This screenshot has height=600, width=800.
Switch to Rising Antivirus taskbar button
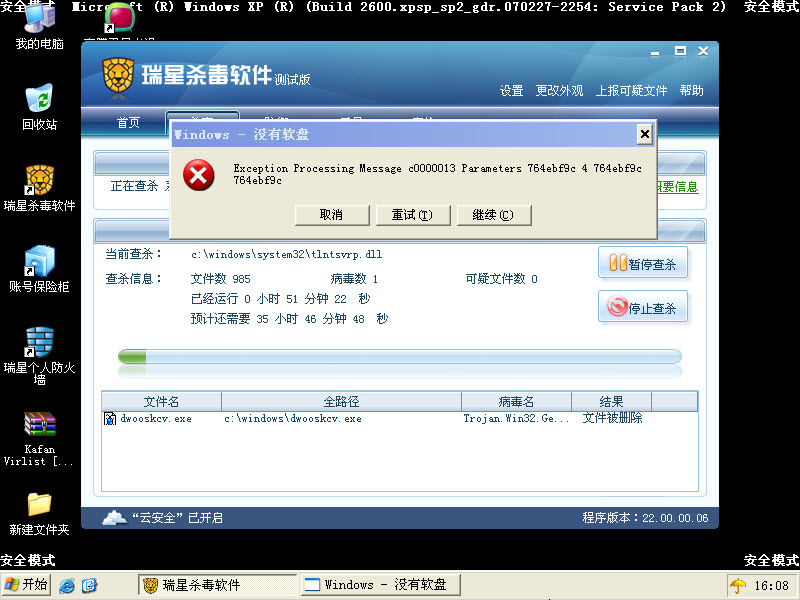coord(218,585)
